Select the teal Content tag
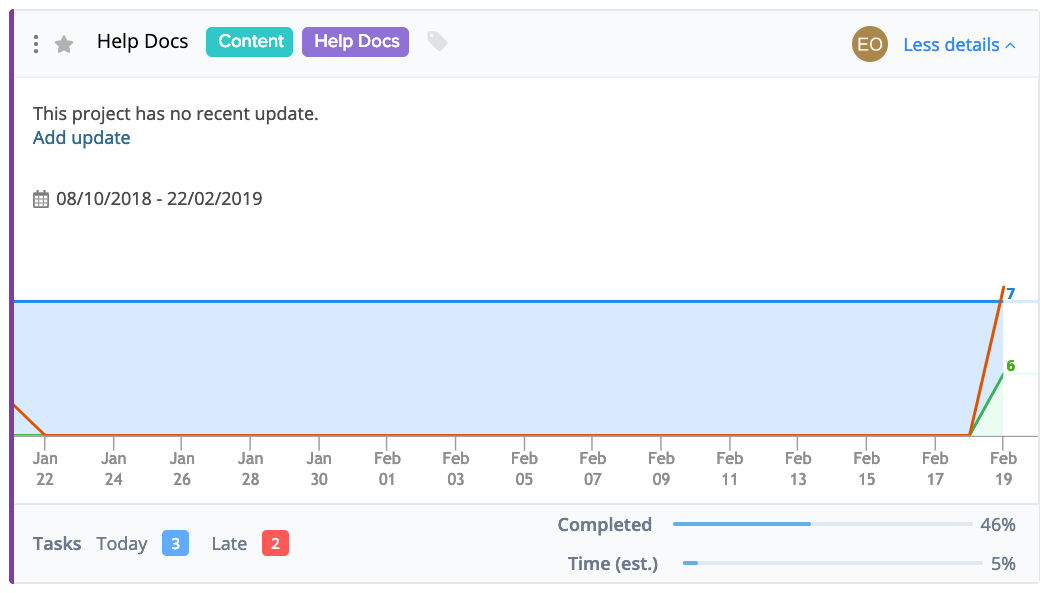This screenshot has width=1048, height=593. pos(249,41)
